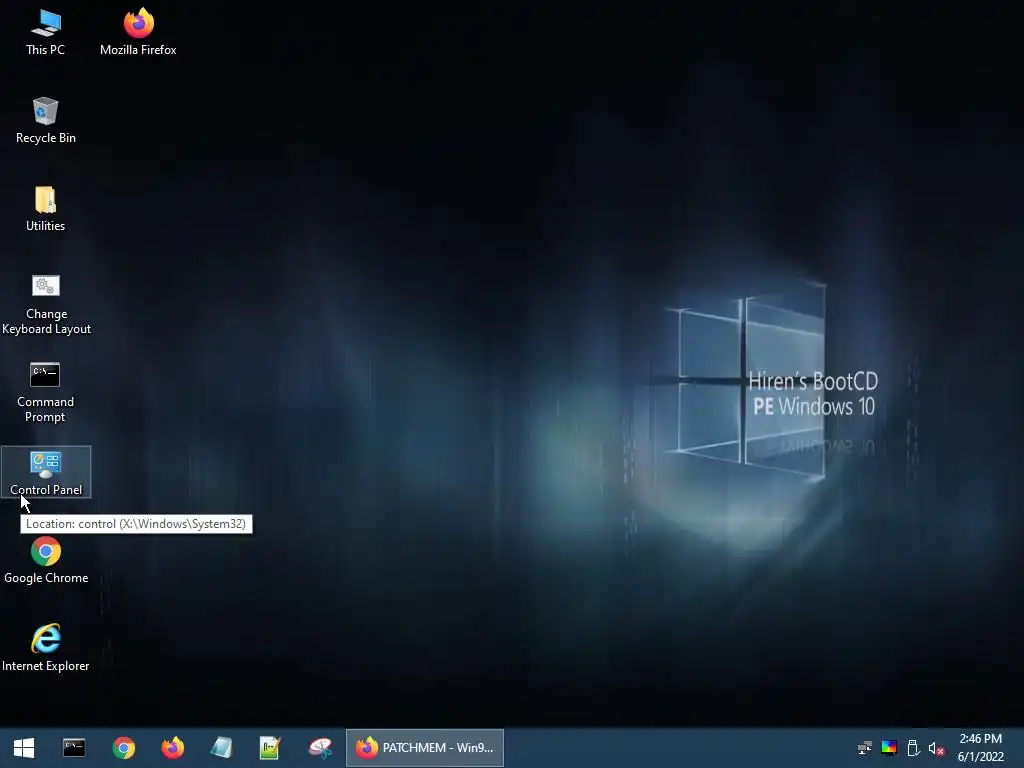Open the green notepad taskbar icon
Screen dimensions: 1024x768
point(270,748)
